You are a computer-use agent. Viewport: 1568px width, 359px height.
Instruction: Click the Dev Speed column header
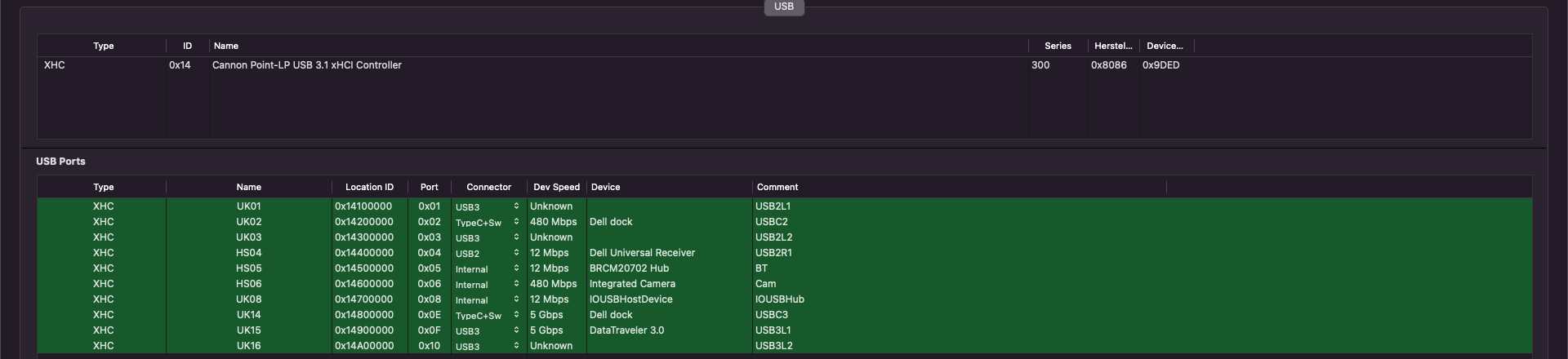pos(556,187)
